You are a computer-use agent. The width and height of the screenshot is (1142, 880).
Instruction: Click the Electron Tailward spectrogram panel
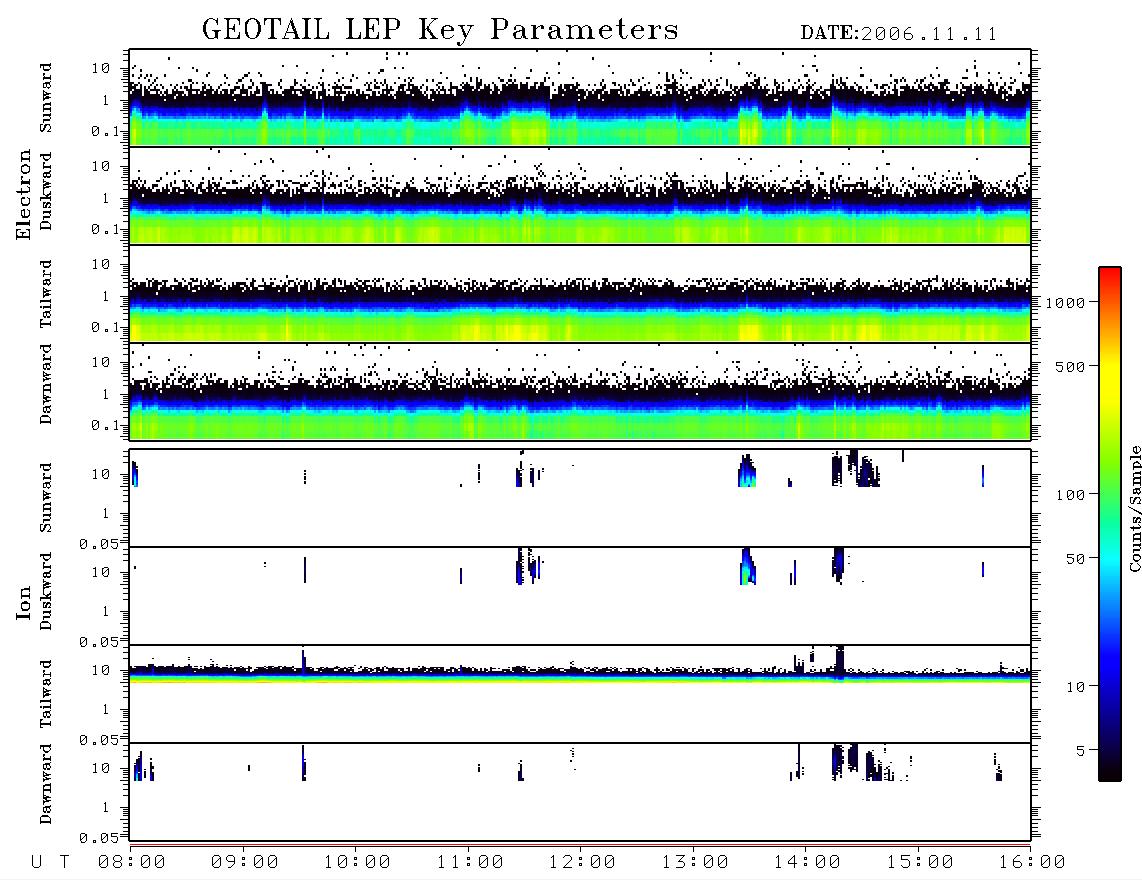pyautogui.click(x=580, y=294)
